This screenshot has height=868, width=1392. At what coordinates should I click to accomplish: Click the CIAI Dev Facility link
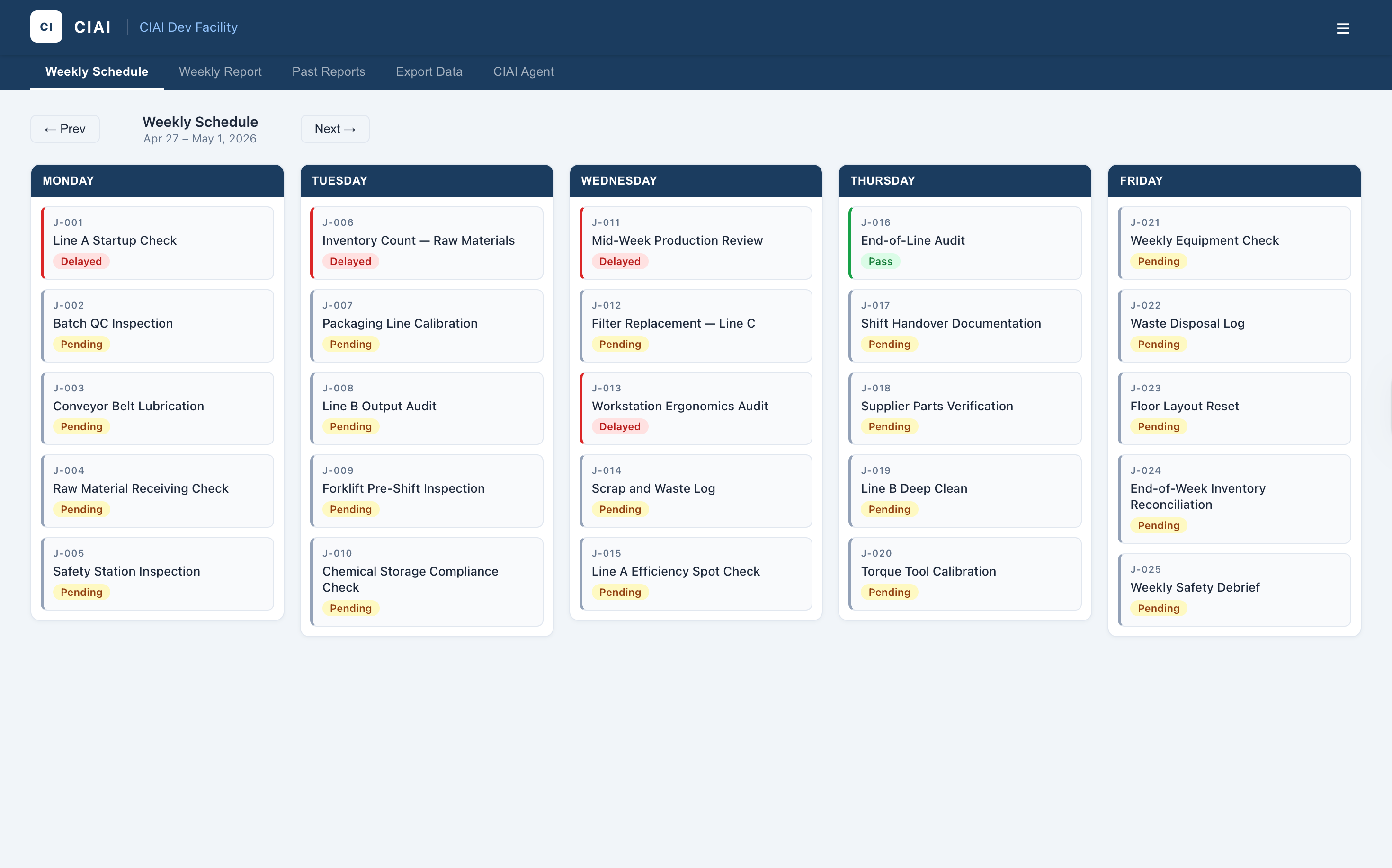coord(188,27)
